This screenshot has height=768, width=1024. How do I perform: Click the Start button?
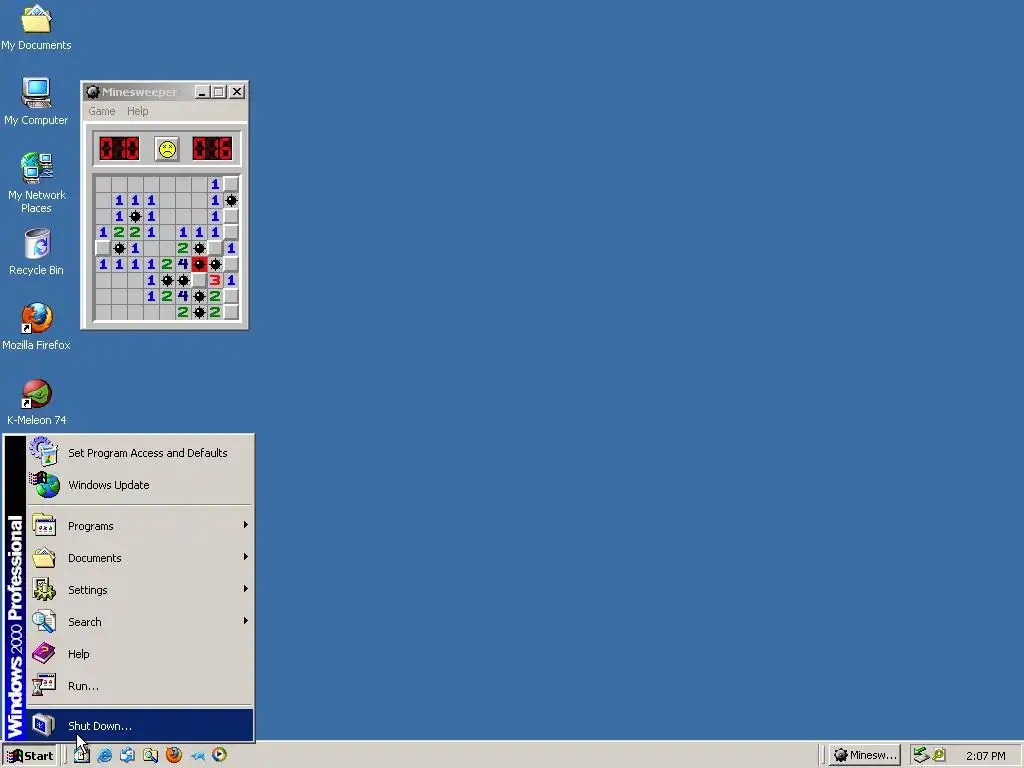click(30, 756)
